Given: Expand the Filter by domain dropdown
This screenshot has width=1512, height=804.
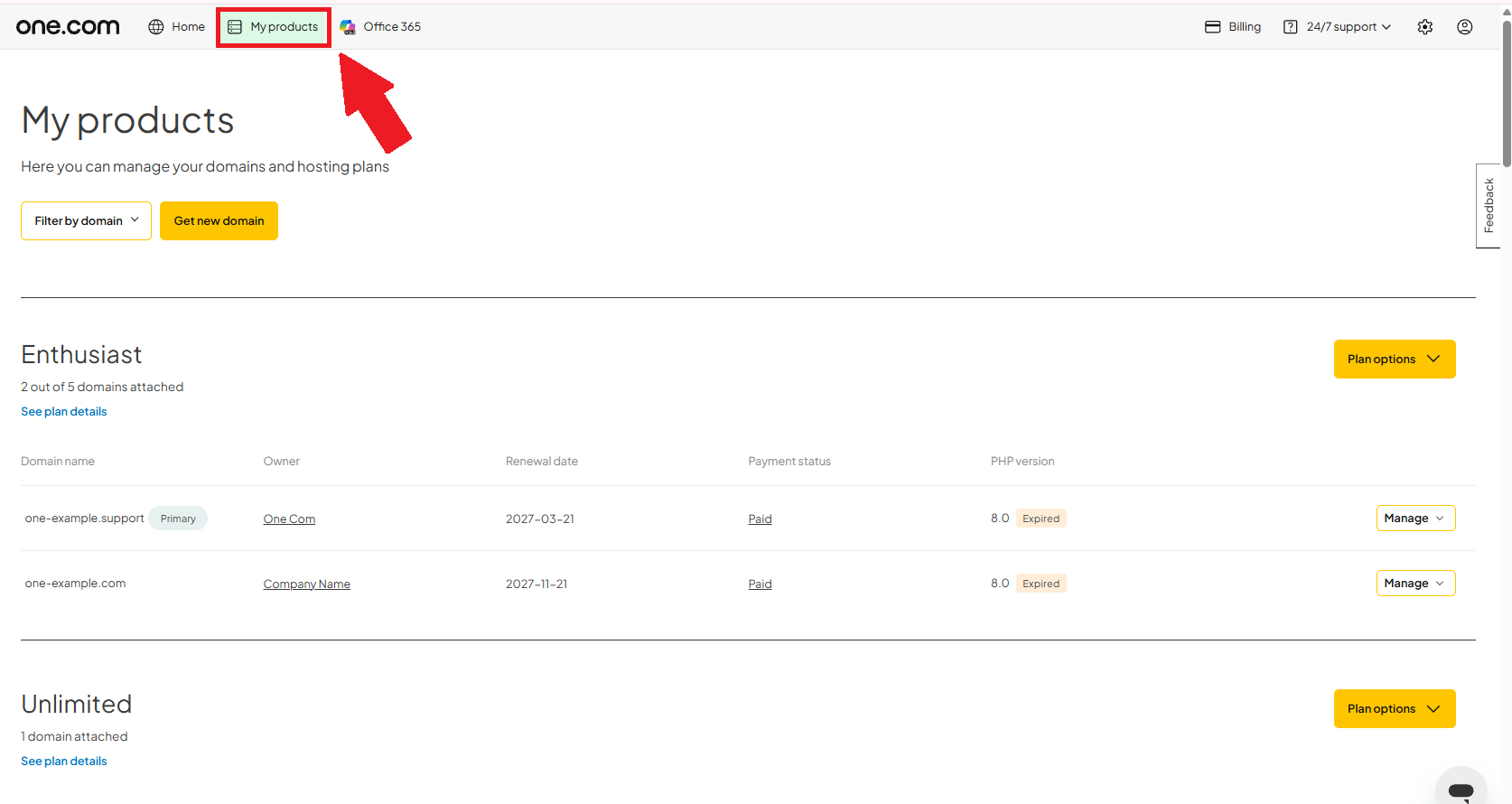Looking at the screenshot, I should click(86, 220).
